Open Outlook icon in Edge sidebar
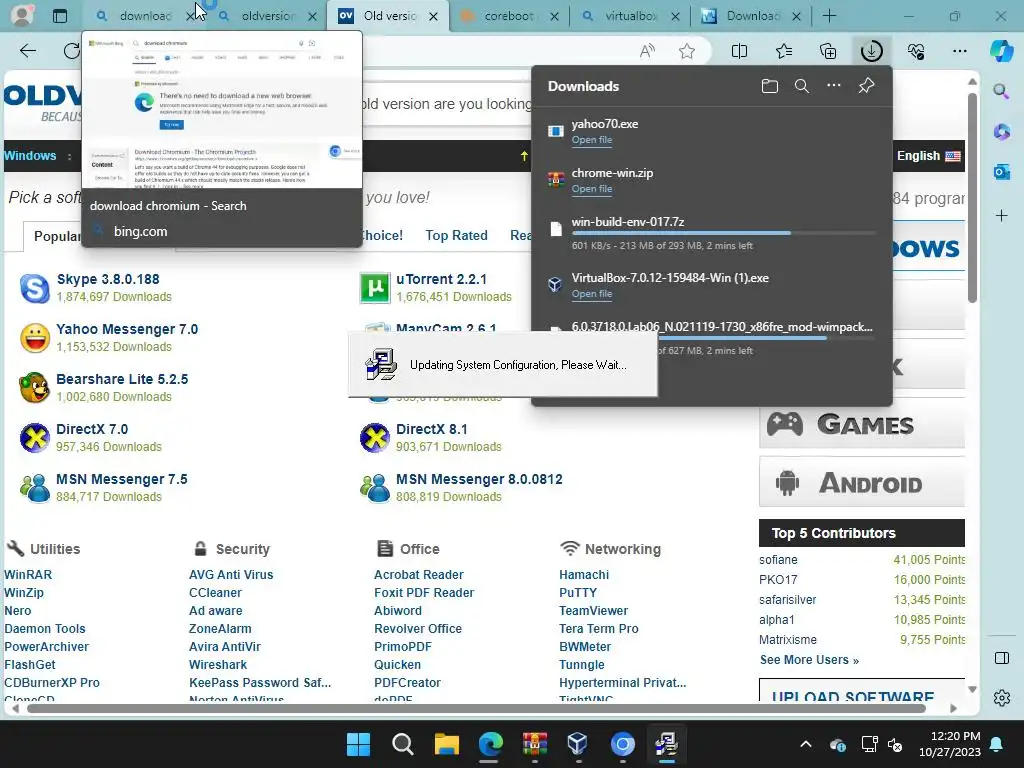This screenshot has height=768, width=1024. [1001, 172]
